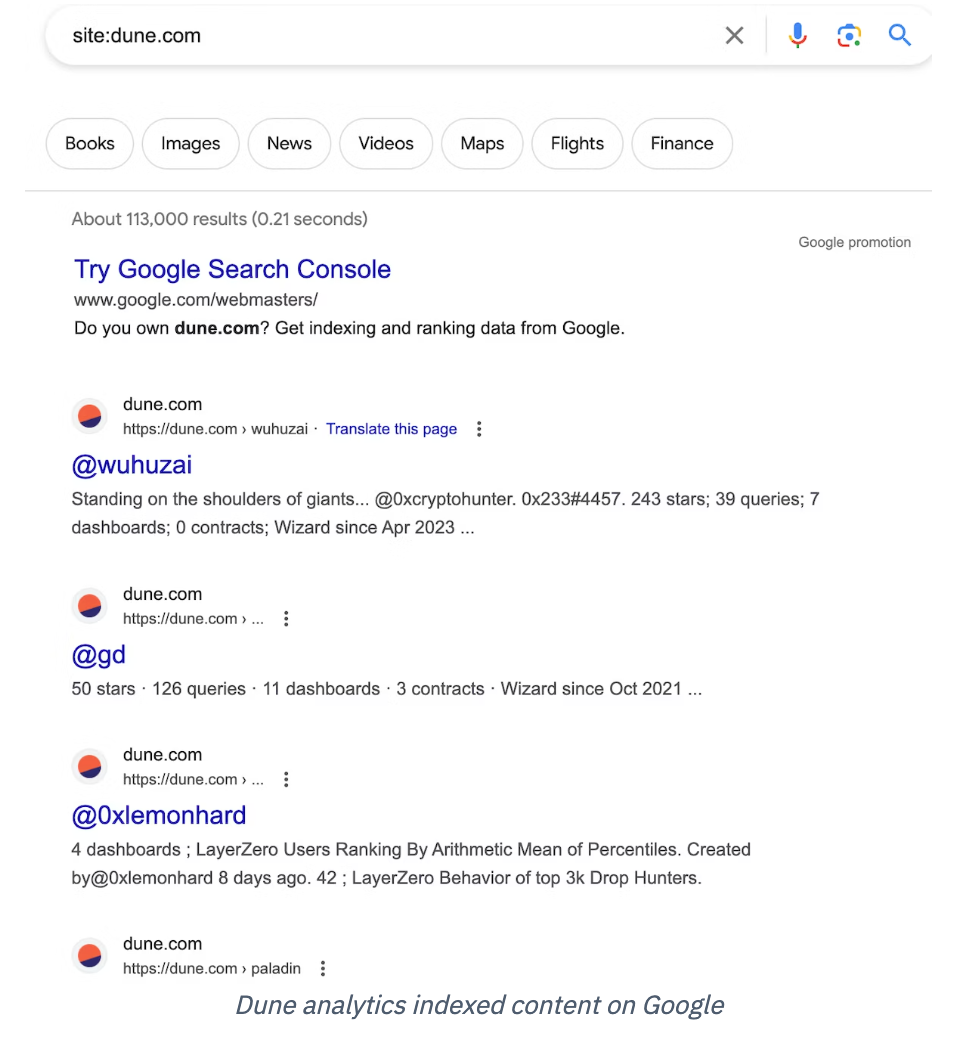964x1042 pixels.
Task: Open the @0xlemonhard result title
Action: pos(159,815)
